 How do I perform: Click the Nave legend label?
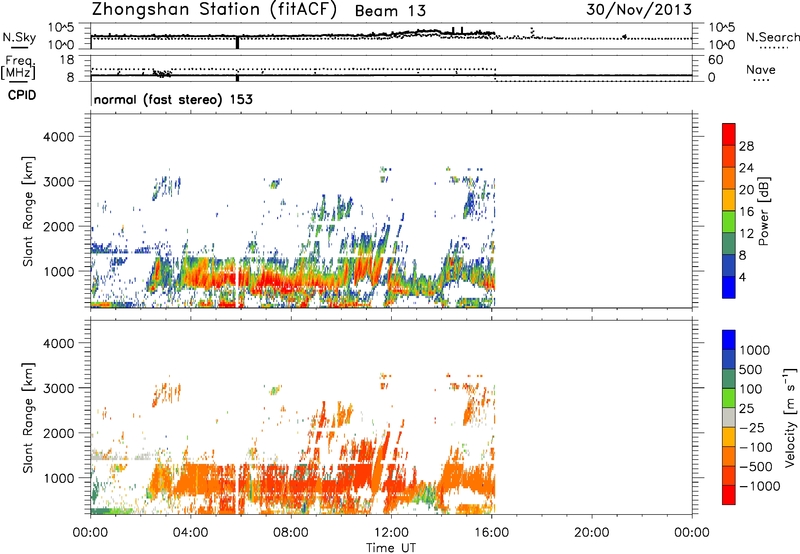coord(761,69)
